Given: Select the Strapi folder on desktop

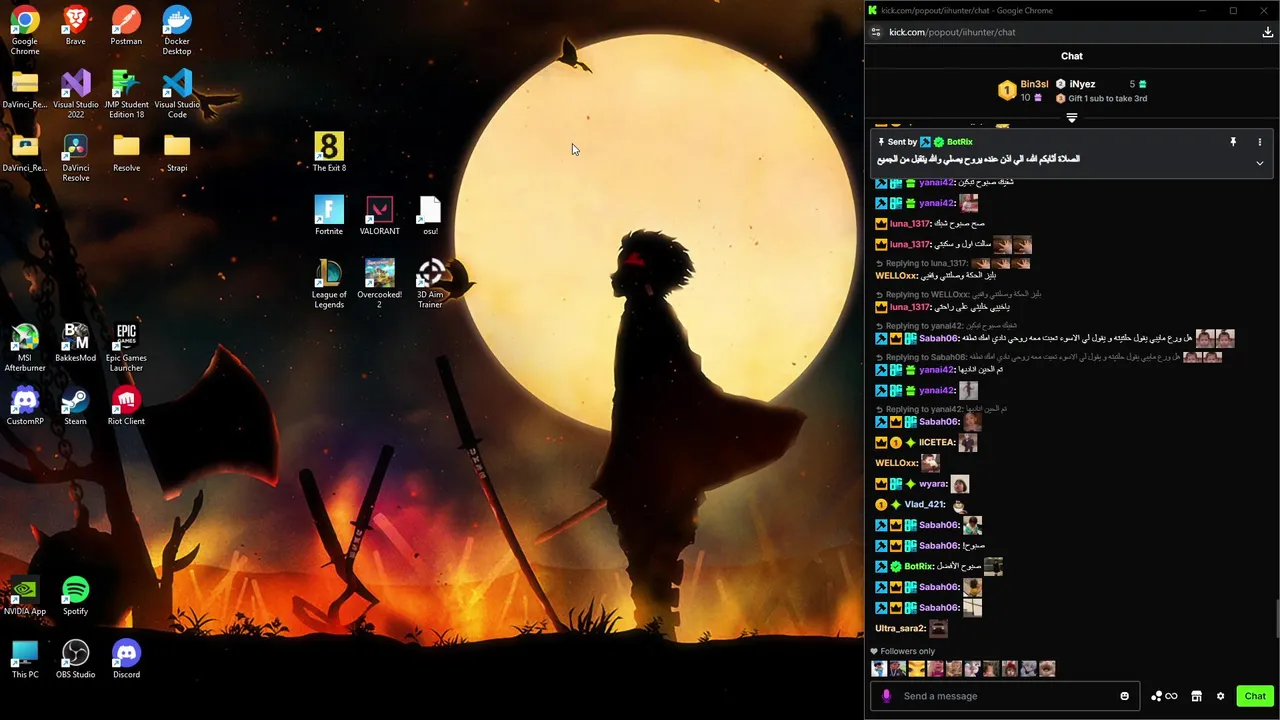Looking at the screenshot, I should (x=177, y=153).
